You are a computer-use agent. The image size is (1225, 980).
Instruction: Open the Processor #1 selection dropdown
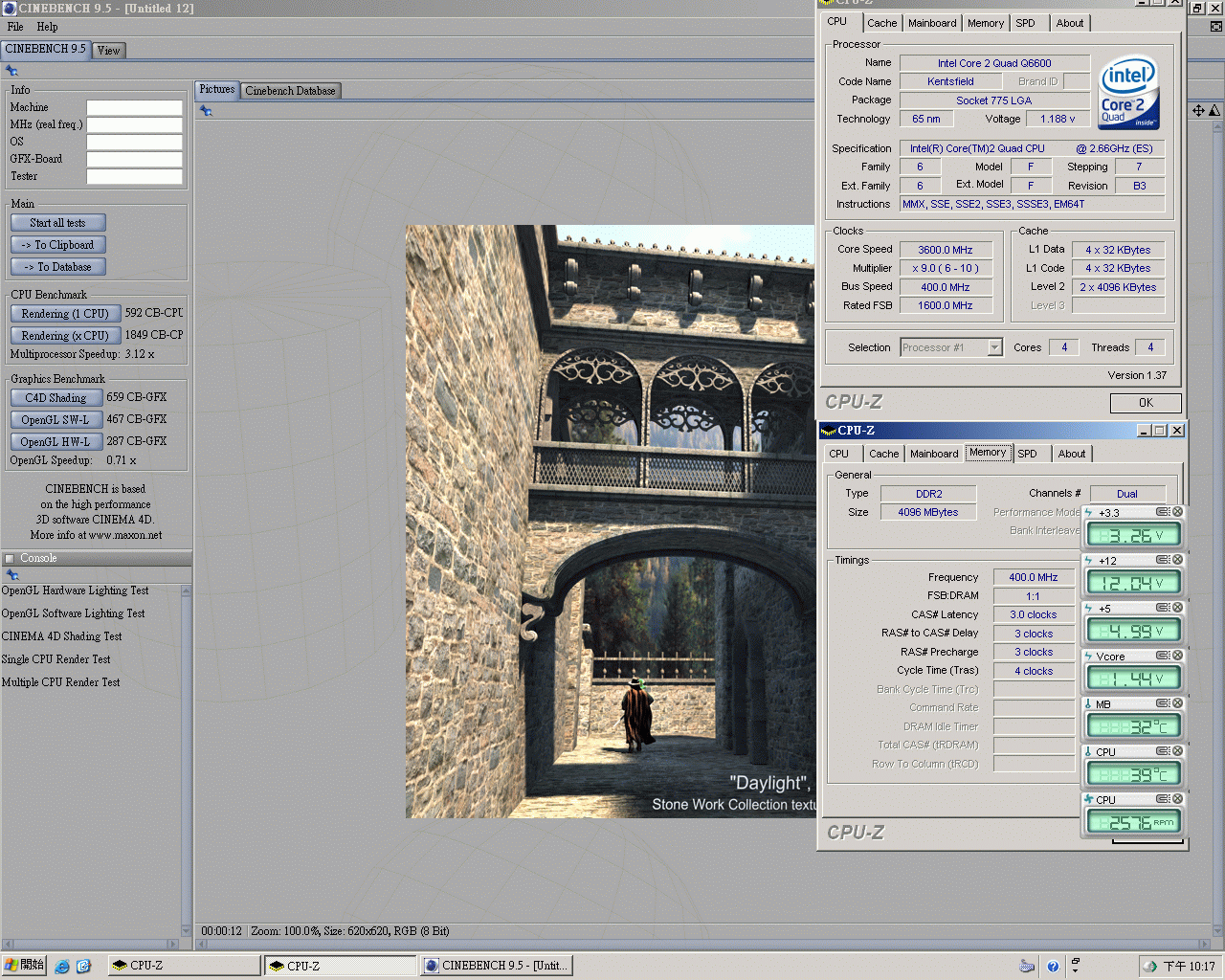pos(994,347)
